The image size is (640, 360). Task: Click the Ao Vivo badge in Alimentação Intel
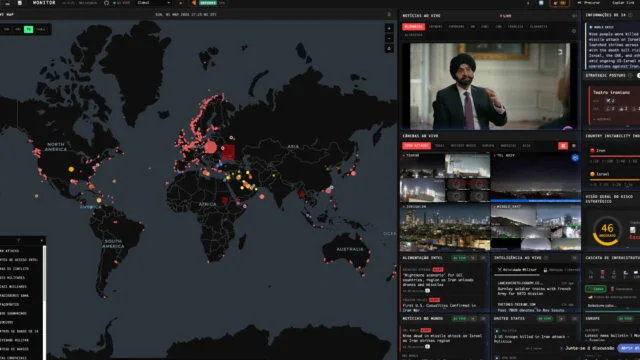[460, 258]
